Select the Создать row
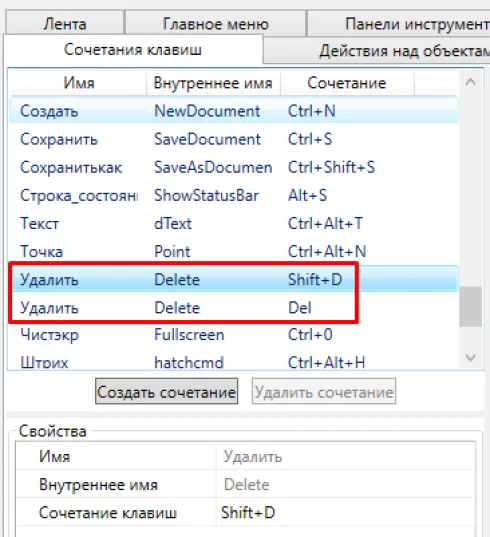This screenshot has height=537, width=490. coord(234,111)
